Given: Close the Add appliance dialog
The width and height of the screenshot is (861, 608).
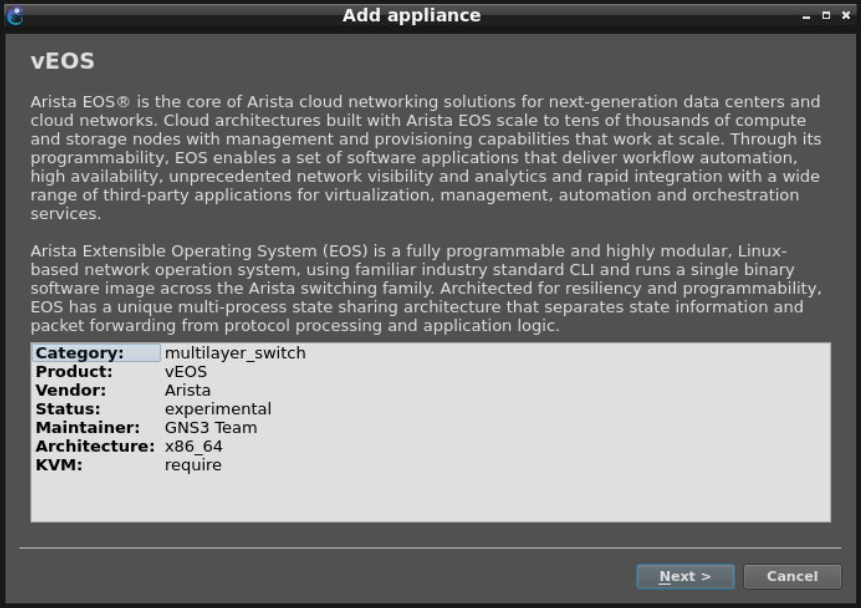Looking at the screenshot, I should pos(846,16).
